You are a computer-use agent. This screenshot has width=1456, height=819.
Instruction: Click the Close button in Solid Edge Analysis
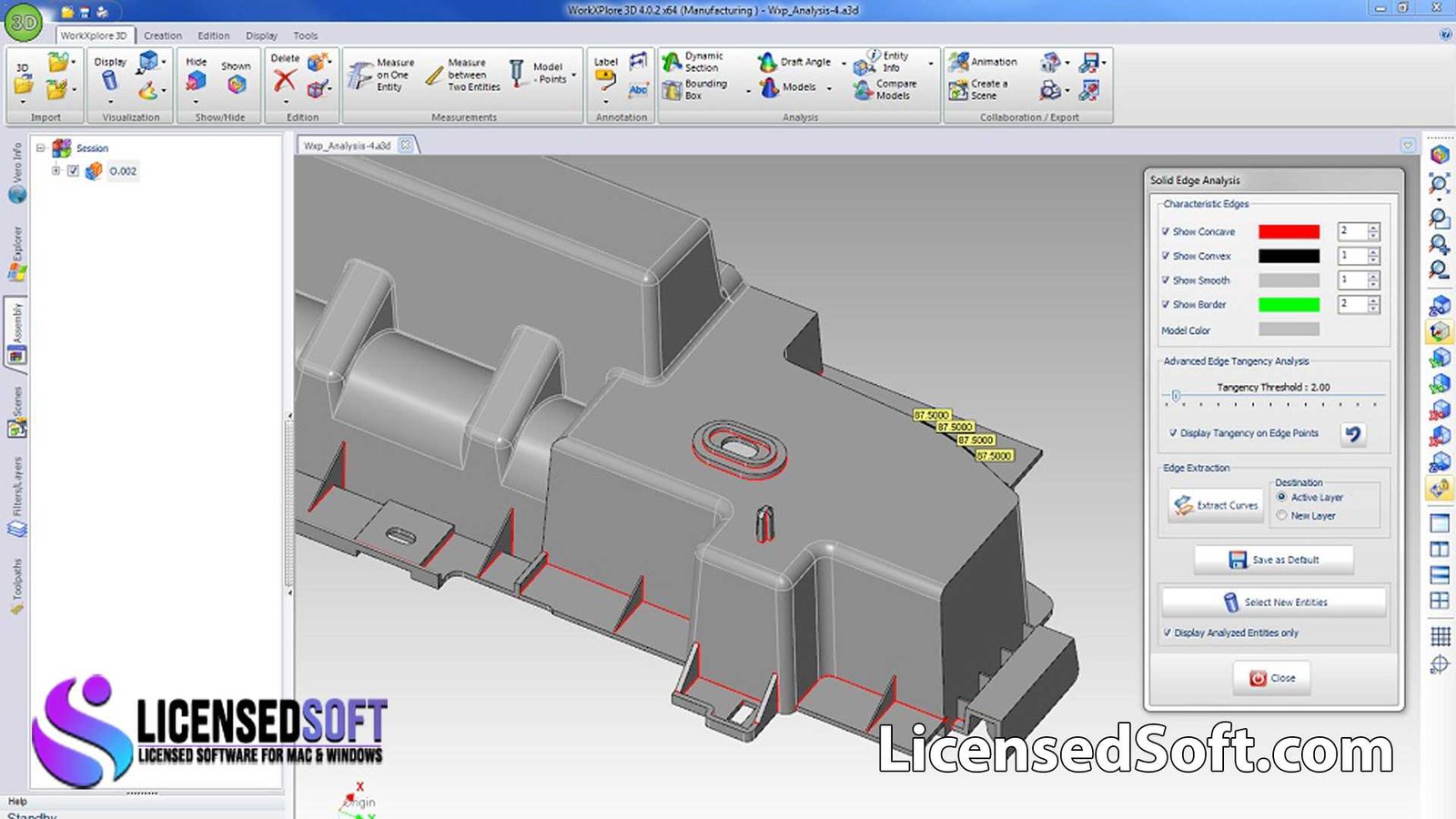(x=1272, y=678)
